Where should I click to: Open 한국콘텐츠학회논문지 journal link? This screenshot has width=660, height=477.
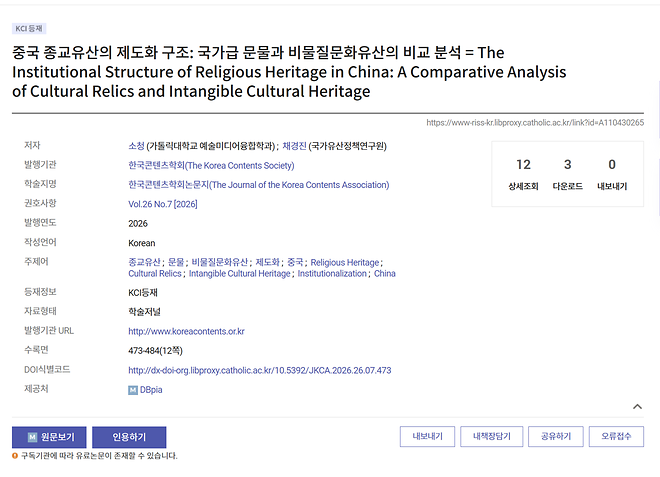tap(258, 185)
